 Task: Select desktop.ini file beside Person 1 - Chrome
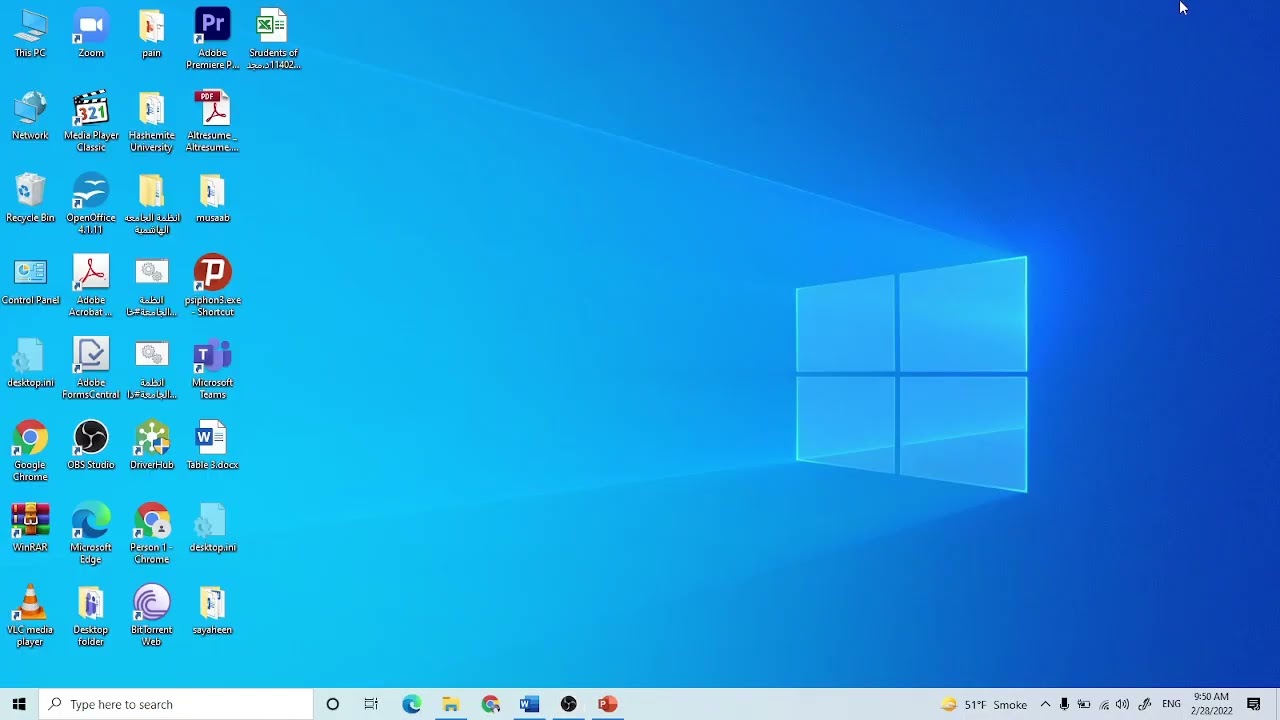point(213,527)
